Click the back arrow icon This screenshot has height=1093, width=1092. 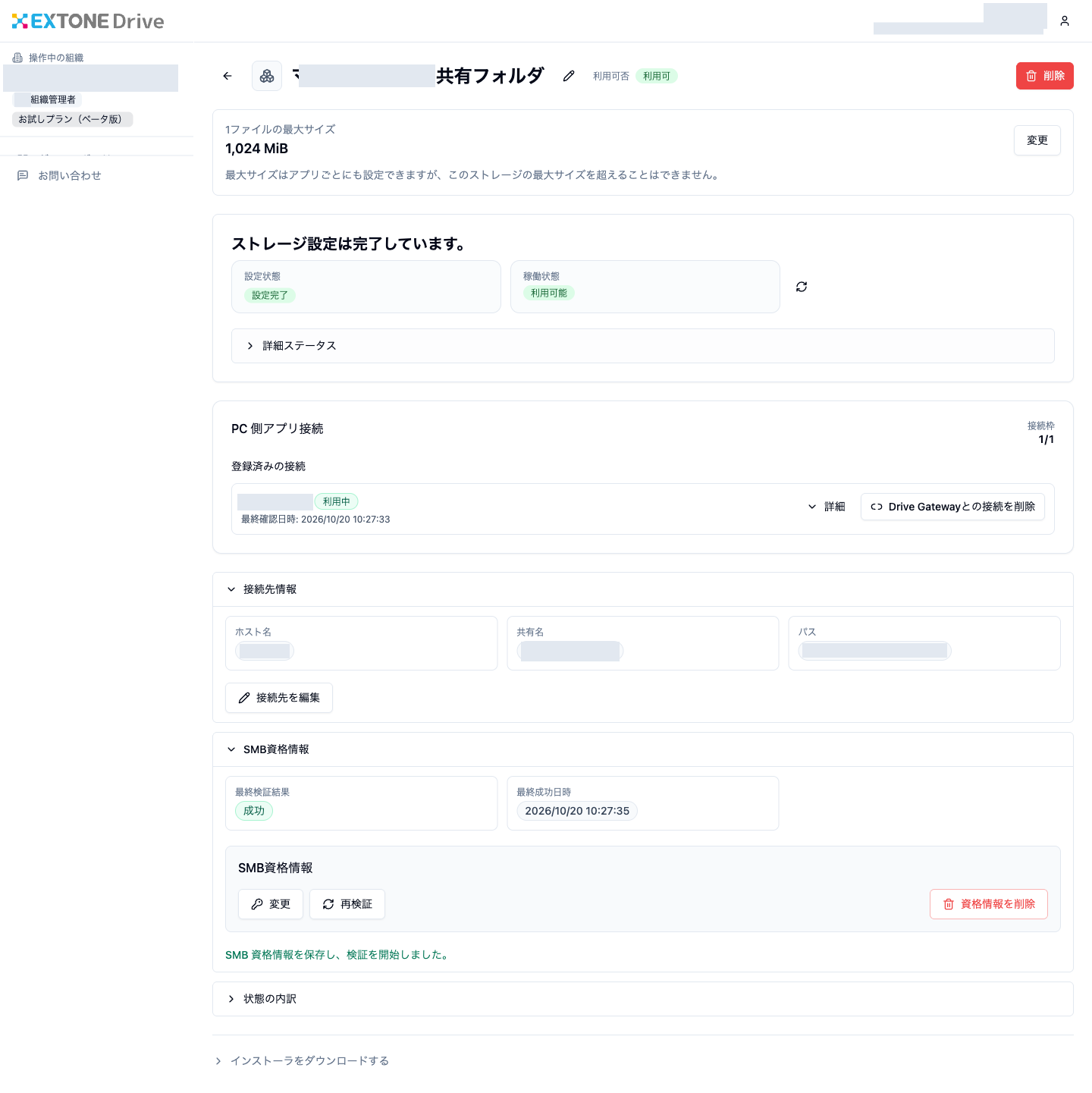tap(227, 76)
